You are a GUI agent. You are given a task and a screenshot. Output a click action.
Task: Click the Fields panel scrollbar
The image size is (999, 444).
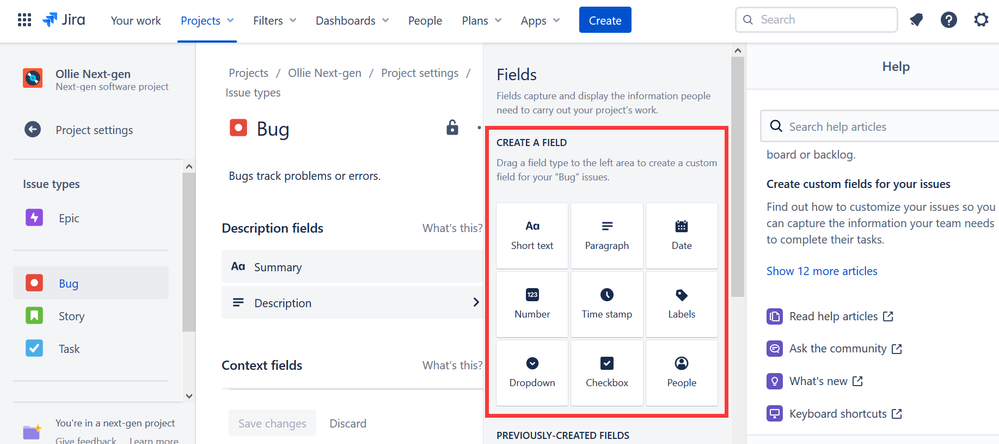coord(737,177)
